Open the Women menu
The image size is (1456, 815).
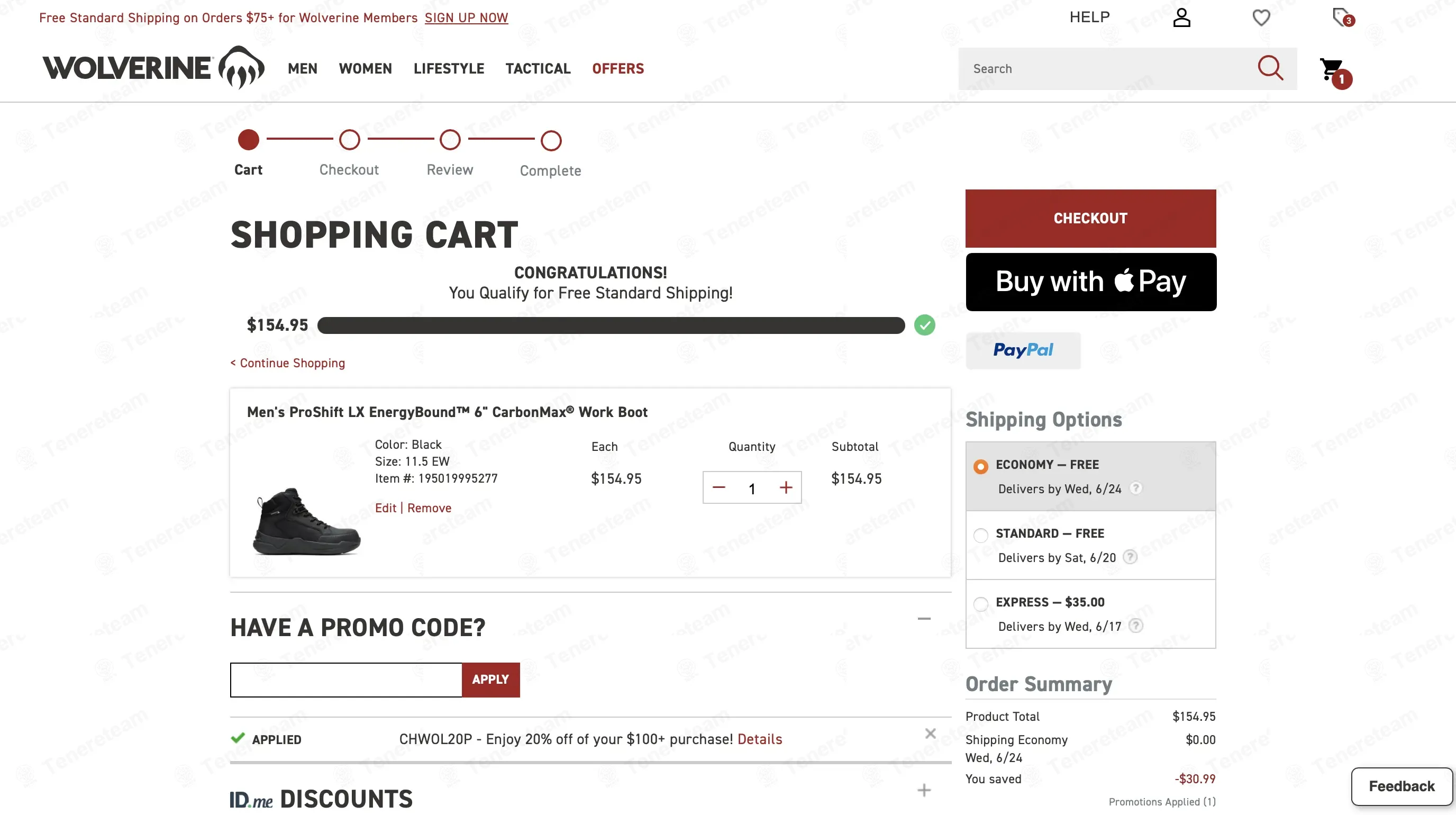coord(365,68)
